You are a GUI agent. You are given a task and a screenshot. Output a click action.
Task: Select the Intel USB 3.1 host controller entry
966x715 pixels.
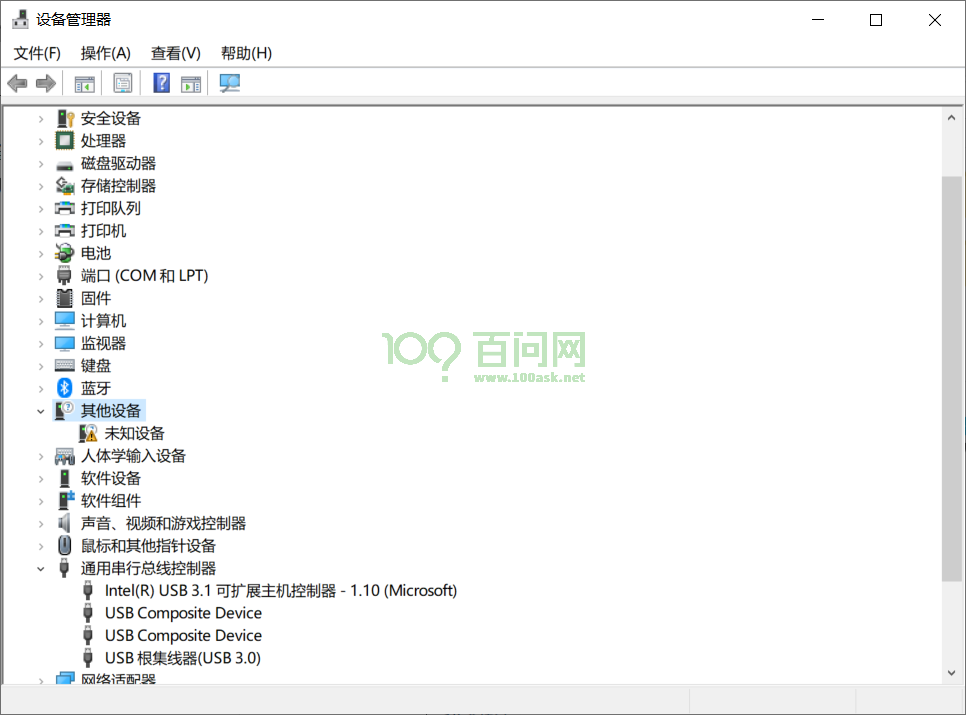pos(281,590)
